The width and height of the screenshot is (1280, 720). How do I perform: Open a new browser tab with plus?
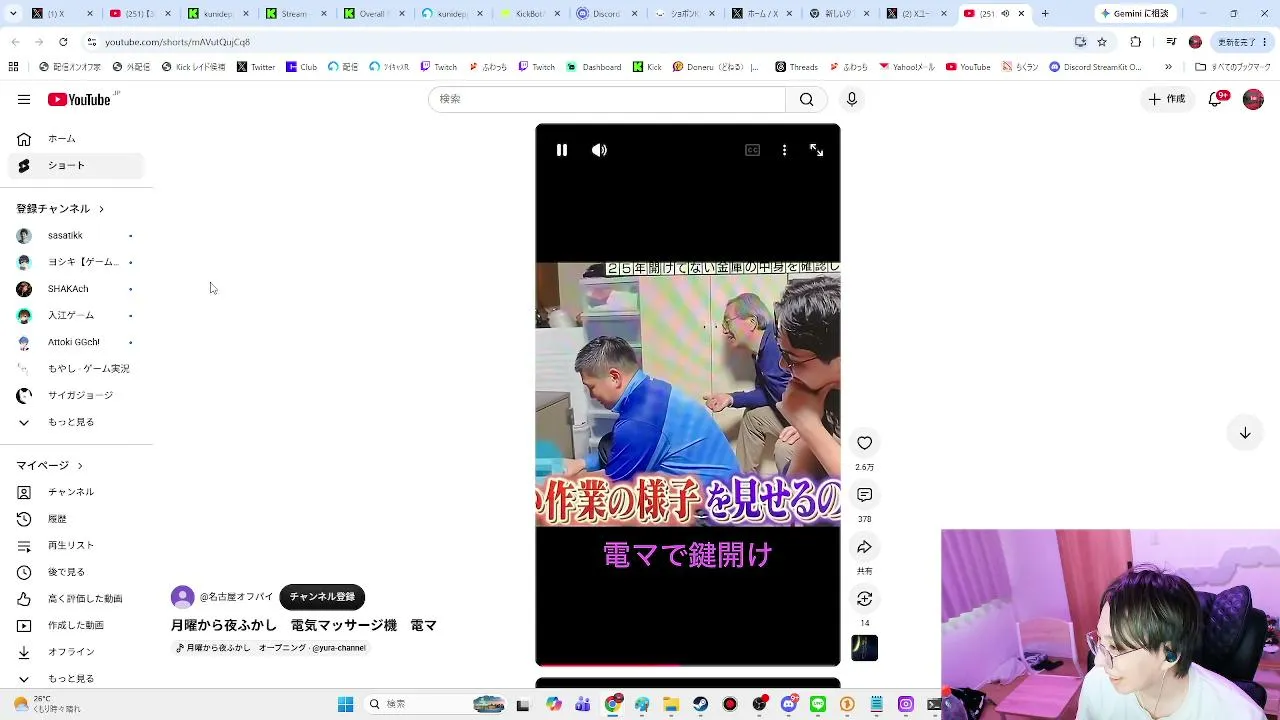(1045, 14)
